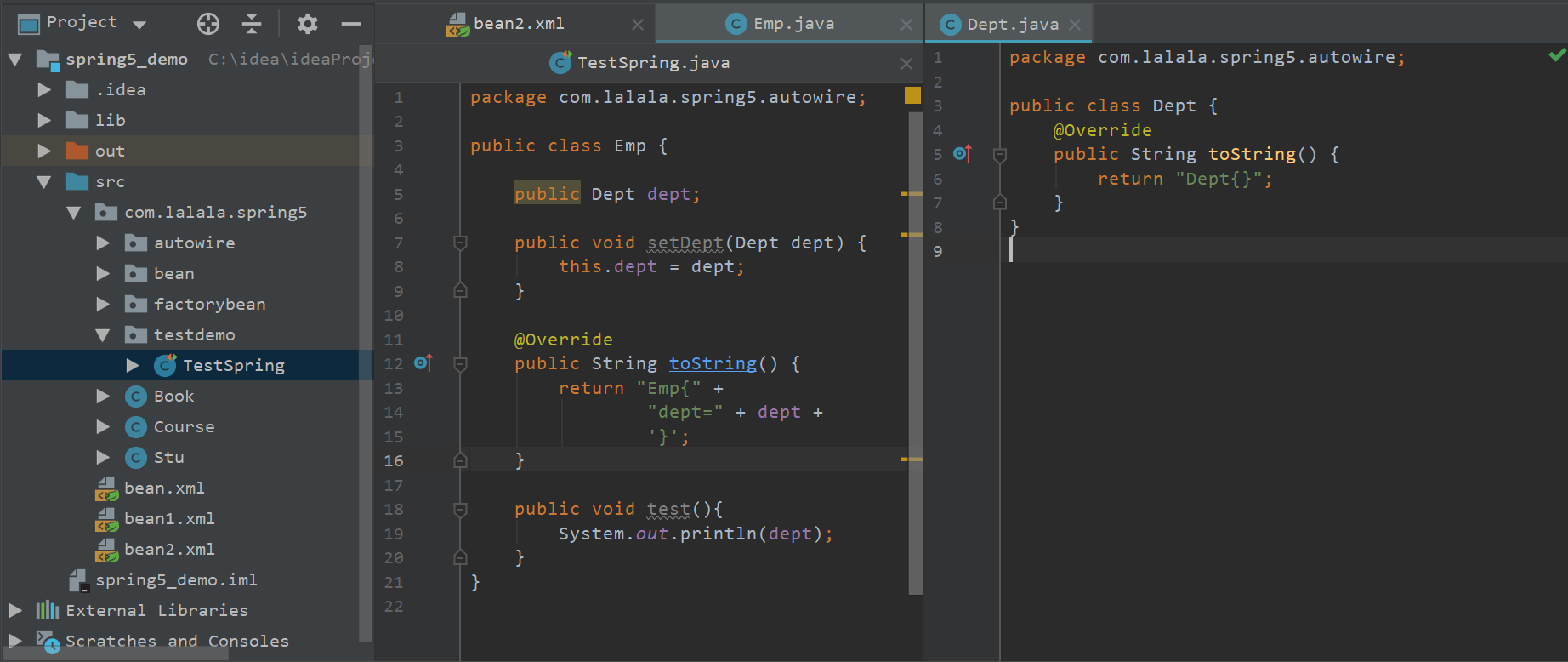Click the out folder icon
This screenshot has width=1568, height=662.
click(x=77, y=151)
